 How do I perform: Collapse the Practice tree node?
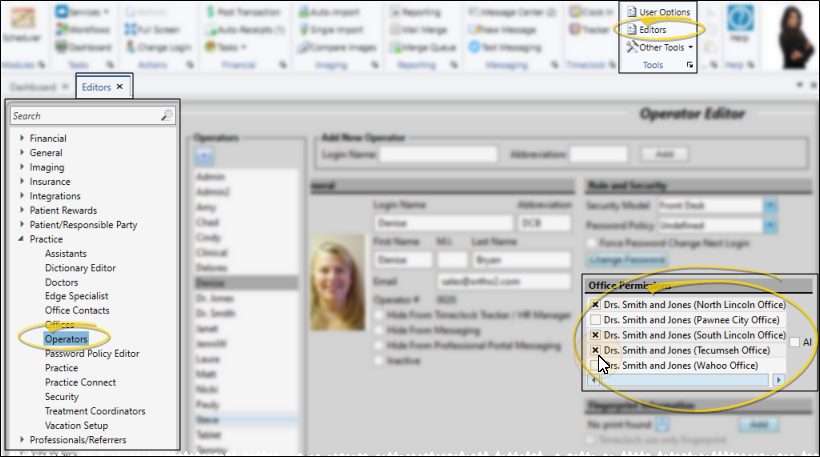point(22,239)
